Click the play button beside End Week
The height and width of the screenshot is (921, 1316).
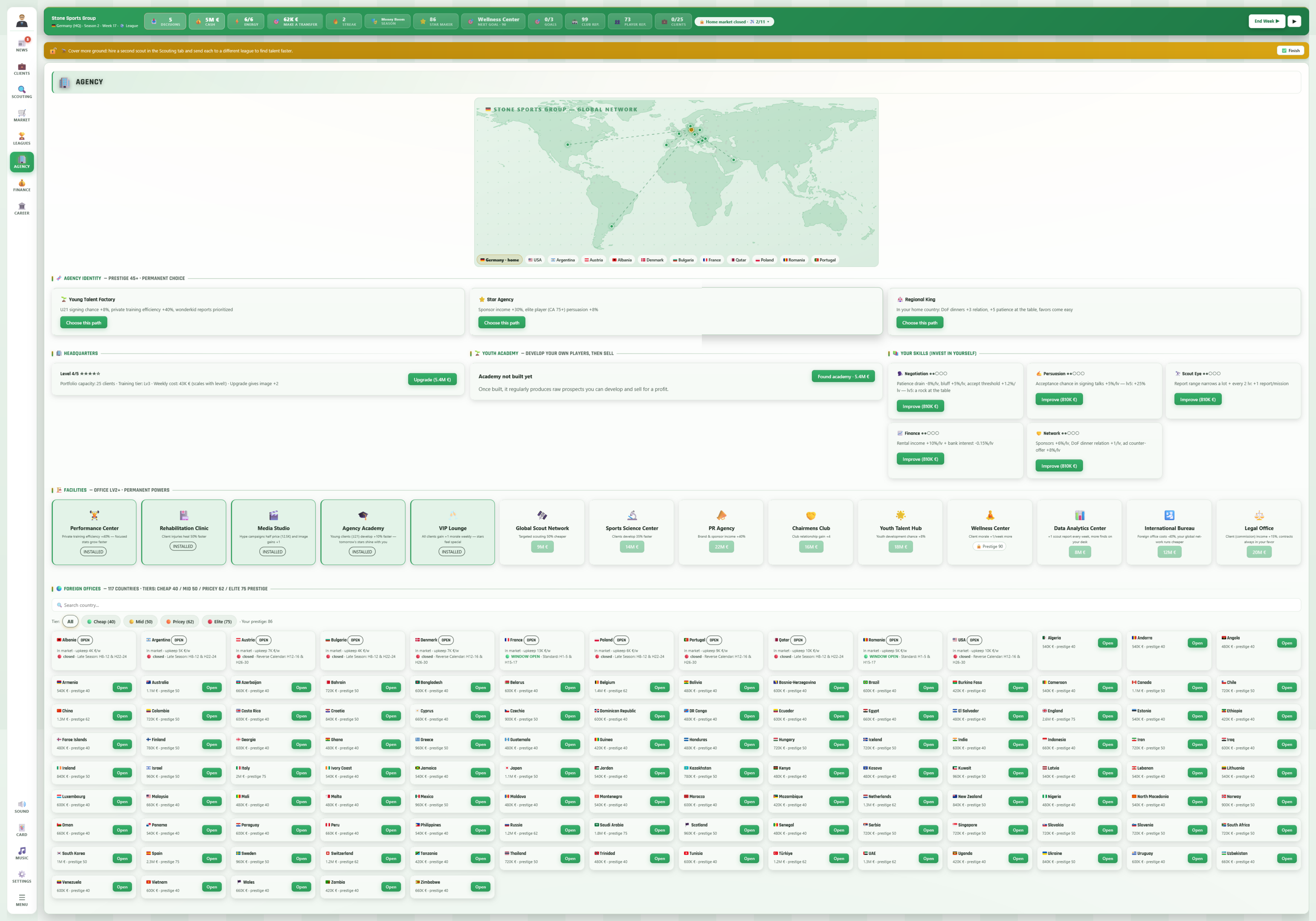point(1294,21)
